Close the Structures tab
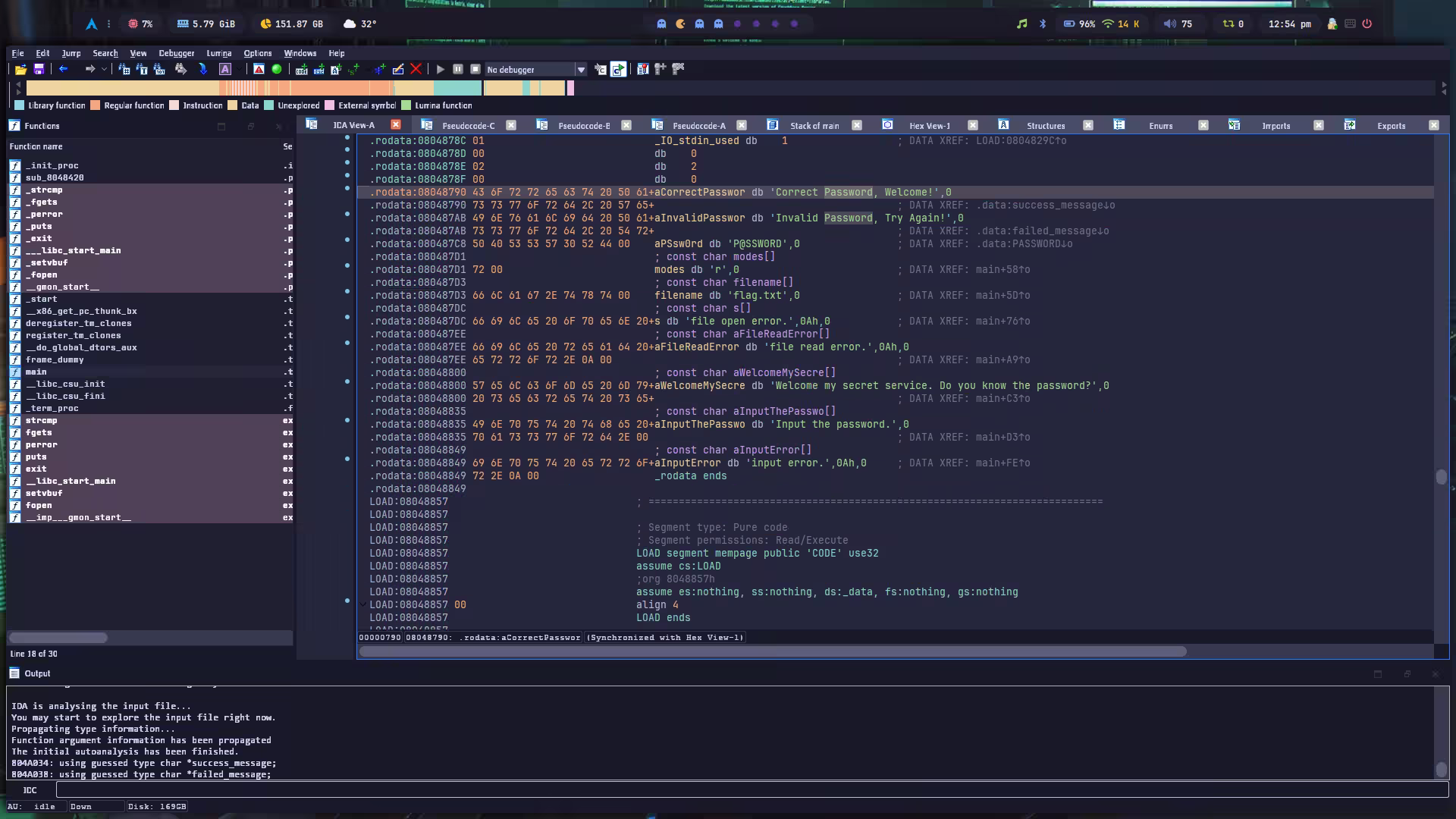Viewport: 1456px width, 819px height. 1087,125
